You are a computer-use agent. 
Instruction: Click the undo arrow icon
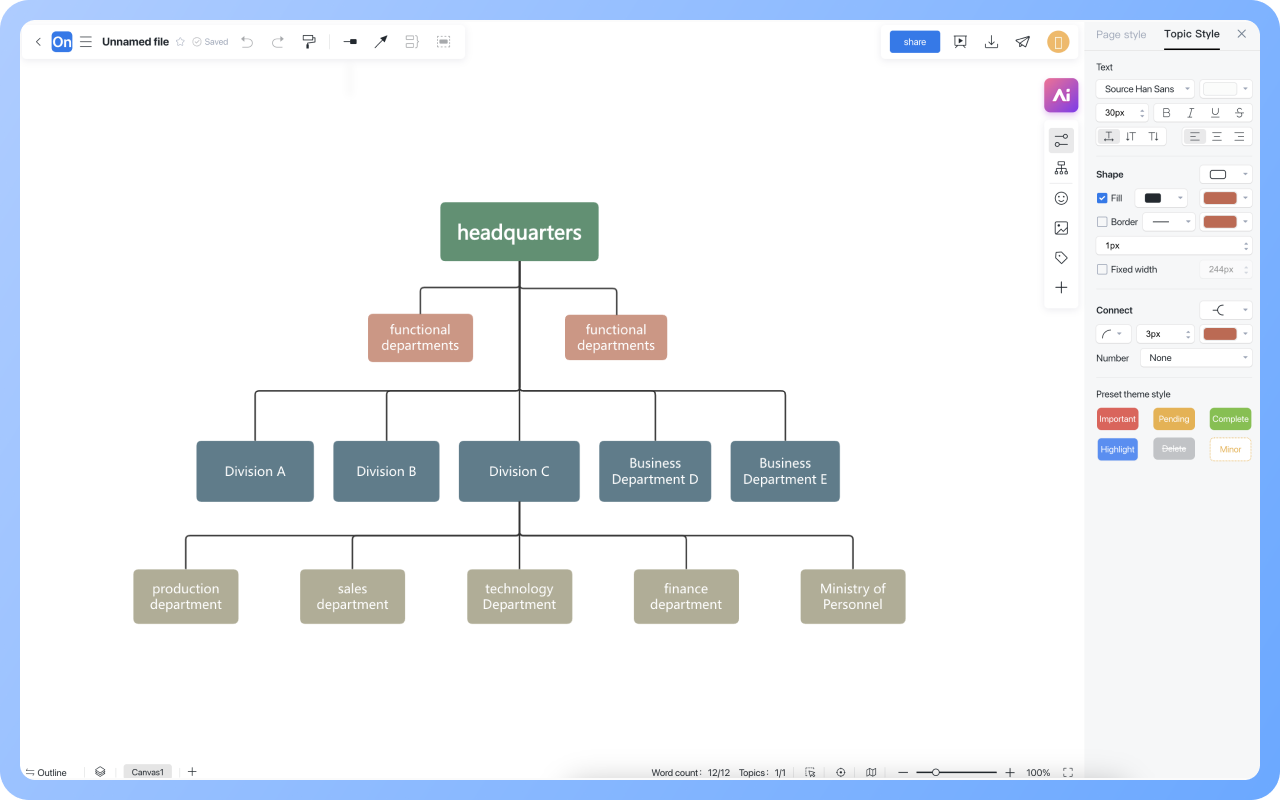pyautogui.click(x=247, y=42)
